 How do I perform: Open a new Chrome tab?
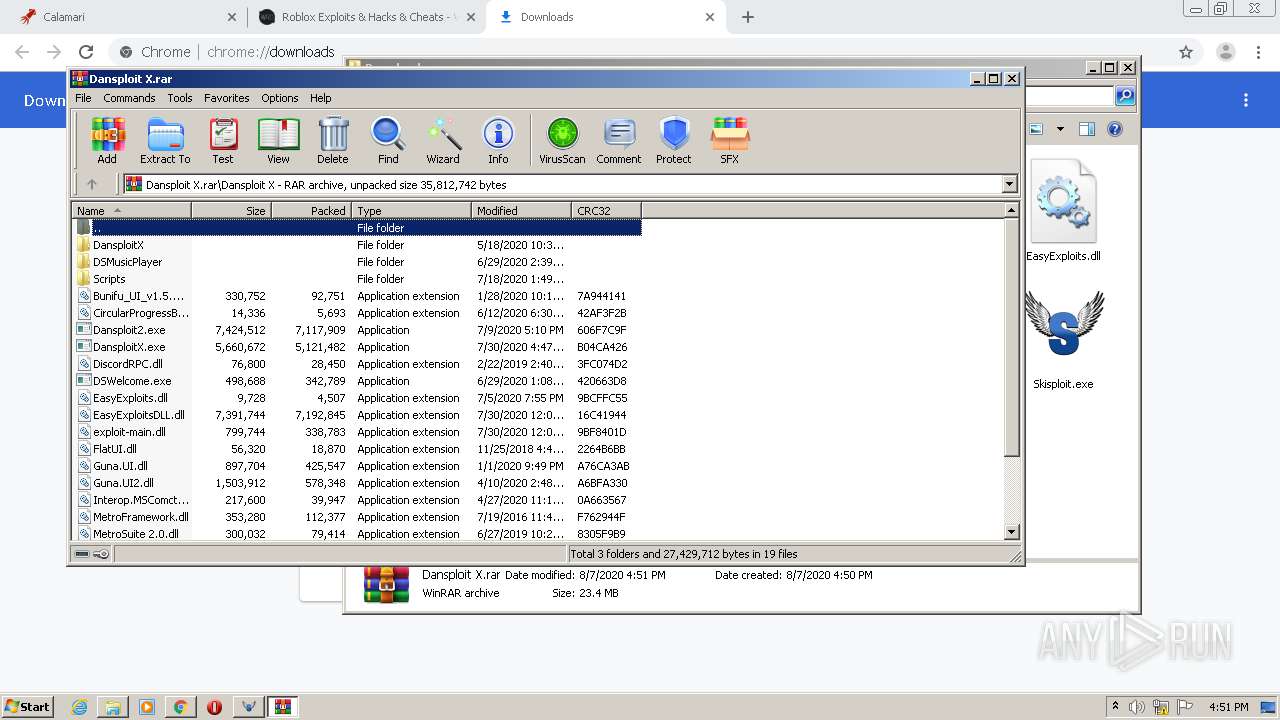[748, 17]
